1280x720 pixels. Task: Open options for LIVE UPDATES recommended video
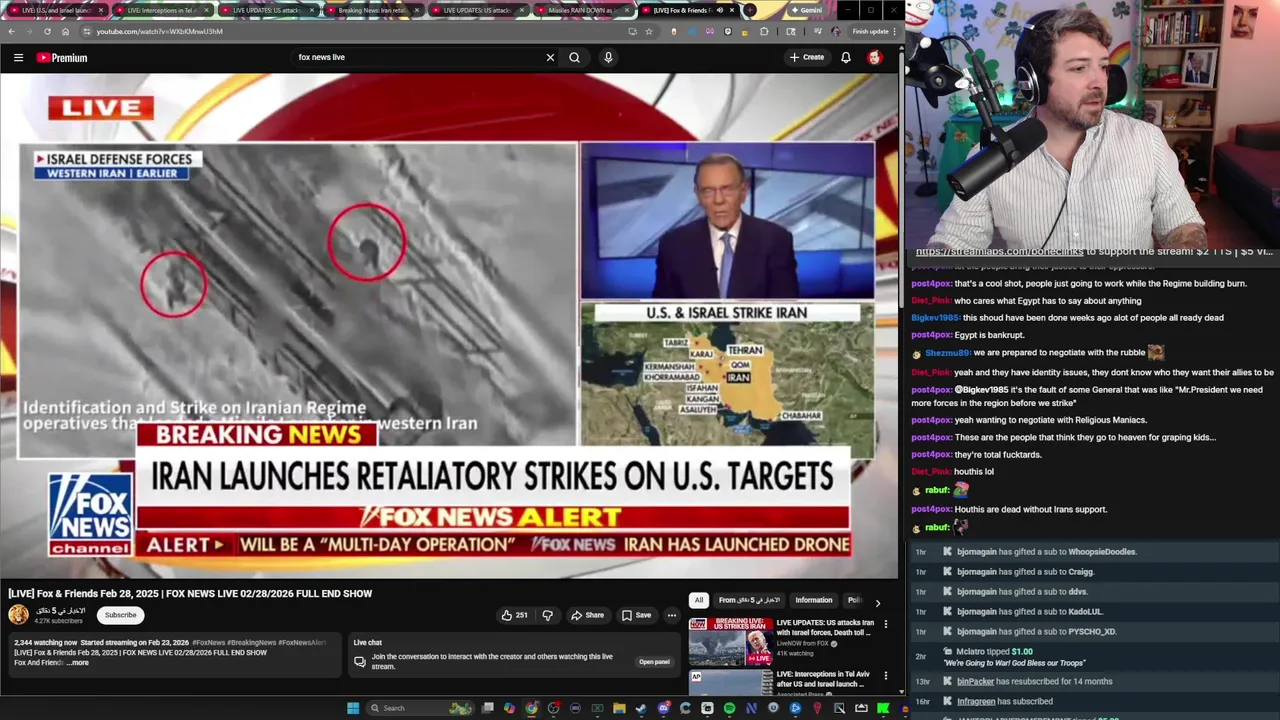tap(885, 624)
